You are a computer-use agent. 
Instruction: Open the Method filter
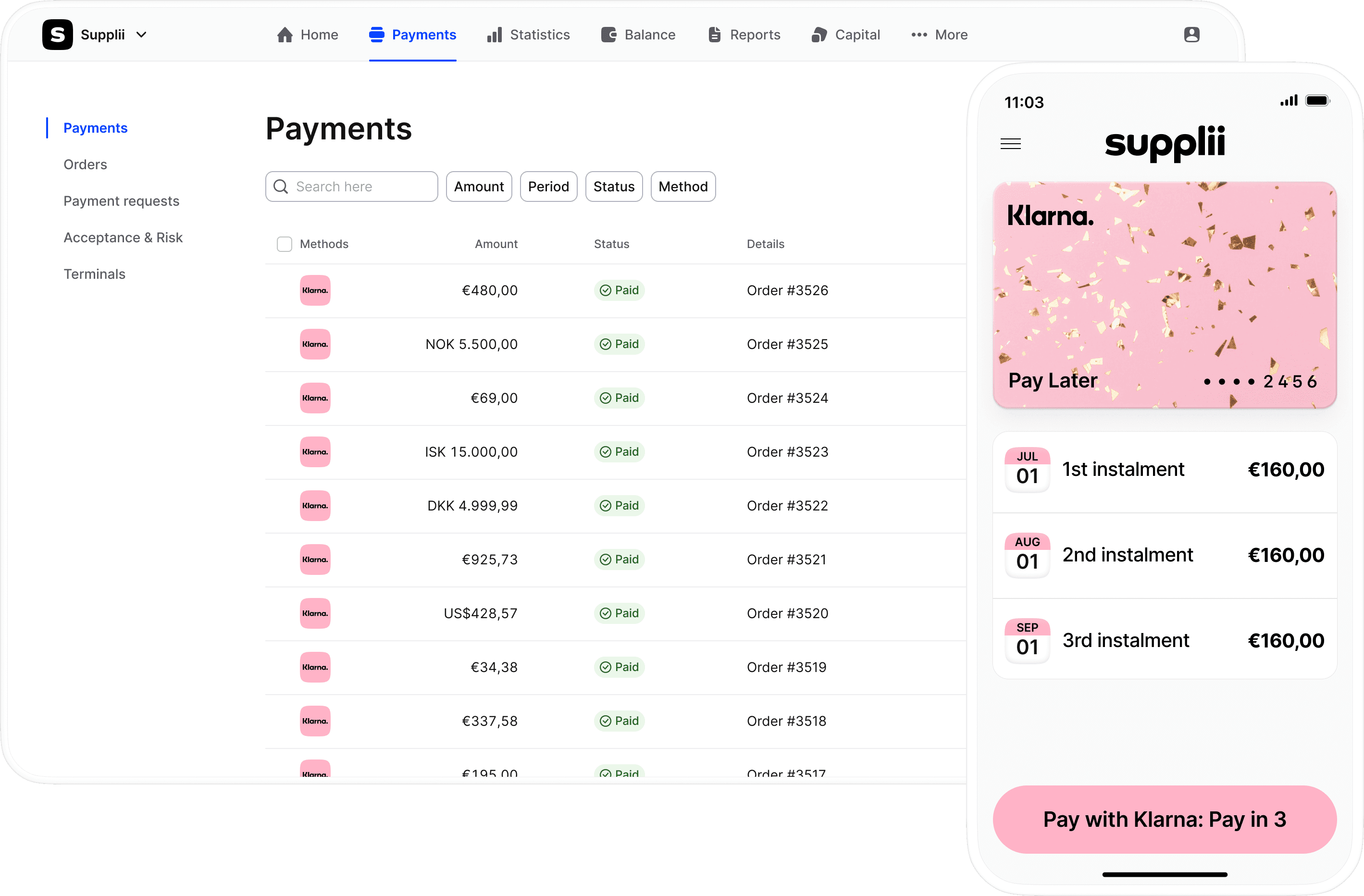[683, 187]
